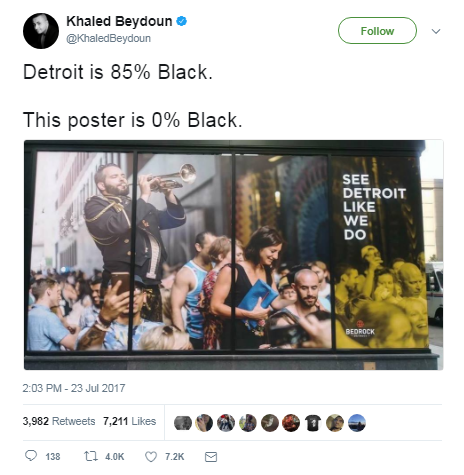The image size is (464, 475).
Task: Open the Detroit poster photo
Action: click(234, 255)
